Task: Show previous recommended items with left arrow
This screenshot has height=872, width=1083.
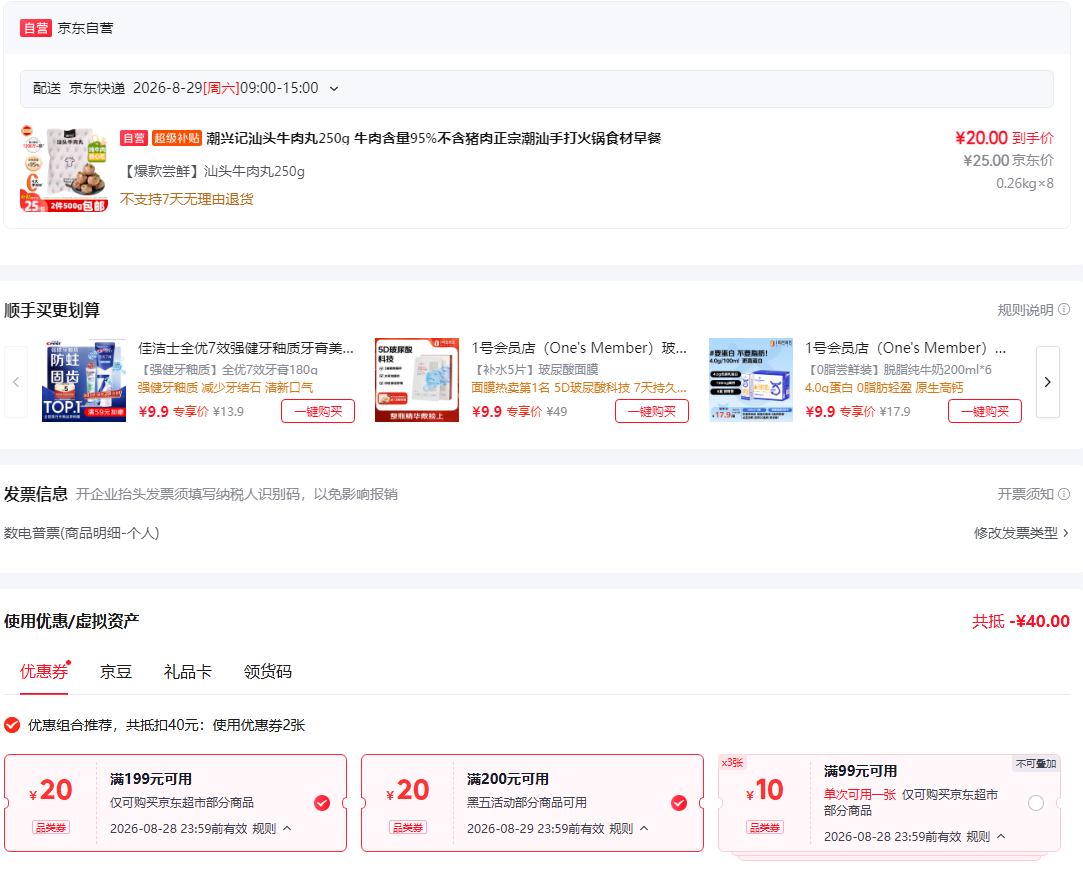Action: click(16, 382)
